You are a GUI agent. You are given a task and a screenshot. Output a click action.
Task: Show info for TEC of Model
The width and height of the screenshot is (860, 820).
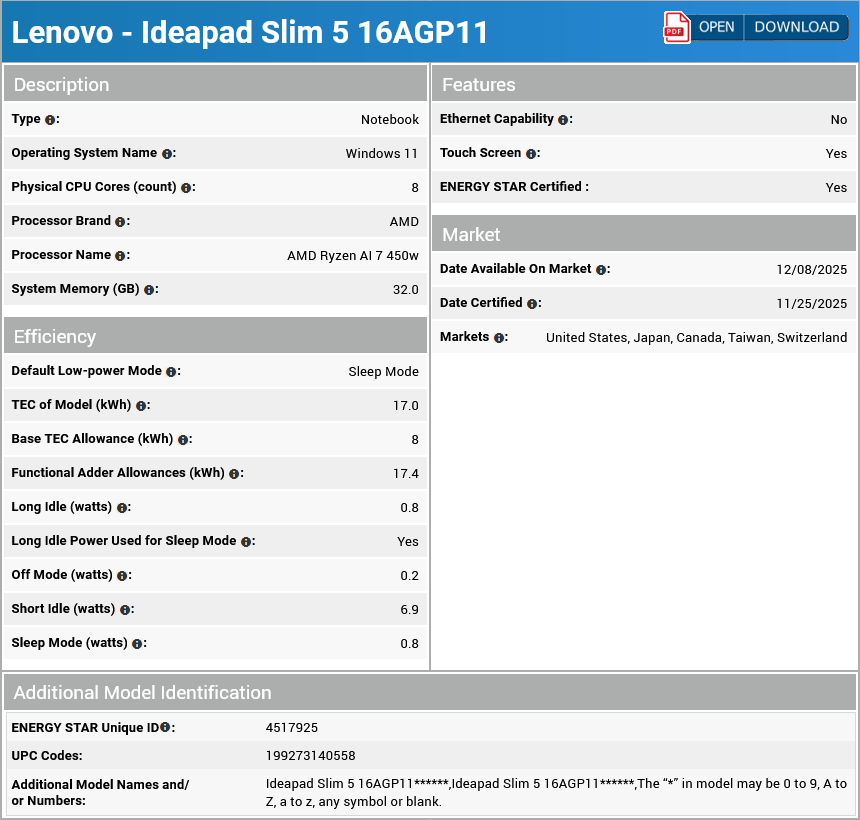(x=140, y=406)
